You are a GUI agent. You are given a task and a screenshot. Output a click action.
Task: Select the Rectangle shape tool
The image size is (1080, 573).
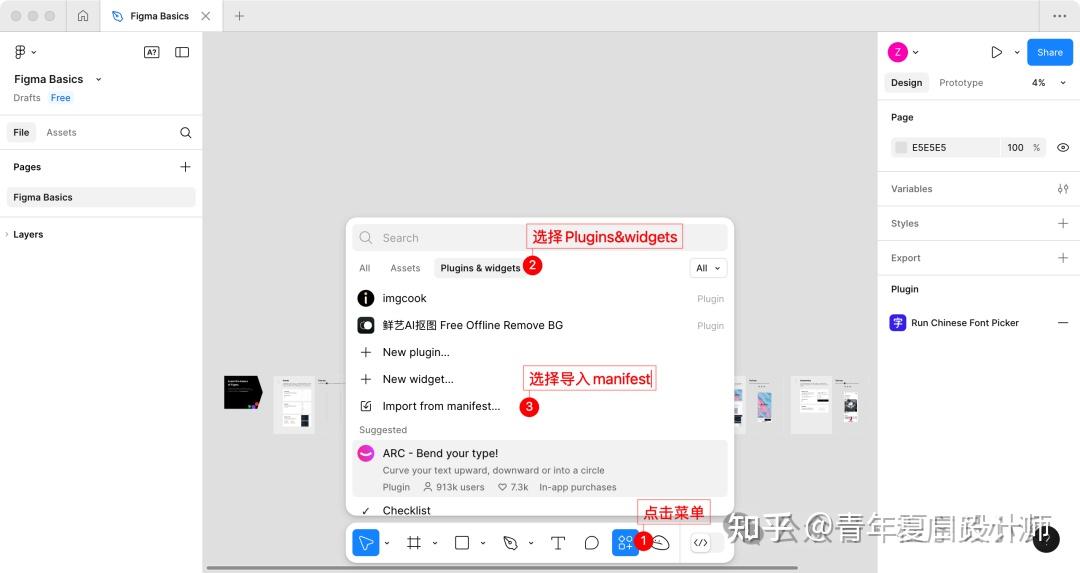462,543
